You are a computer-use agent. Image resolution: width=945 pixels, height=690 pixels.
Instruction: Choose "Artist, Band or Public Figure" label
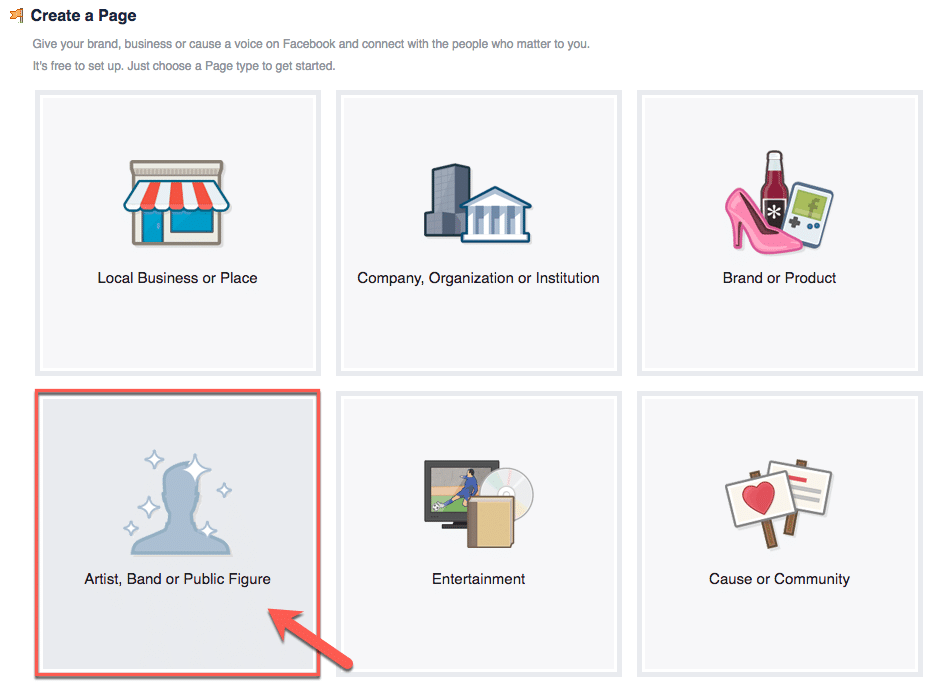click(x=177, y=579)
